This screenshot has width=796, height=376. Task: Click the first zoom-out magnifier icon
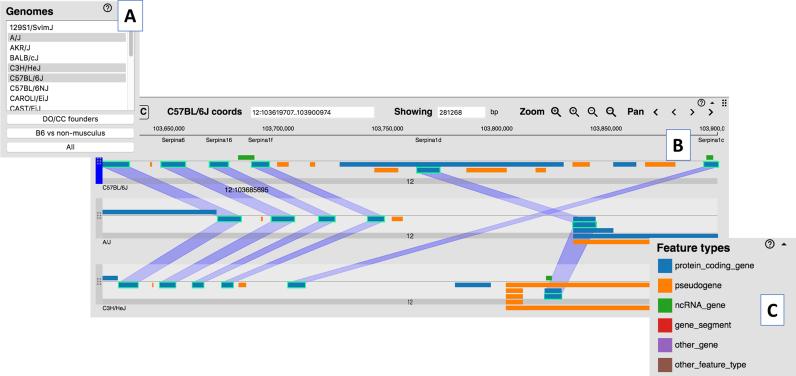(x=592, y=112)
